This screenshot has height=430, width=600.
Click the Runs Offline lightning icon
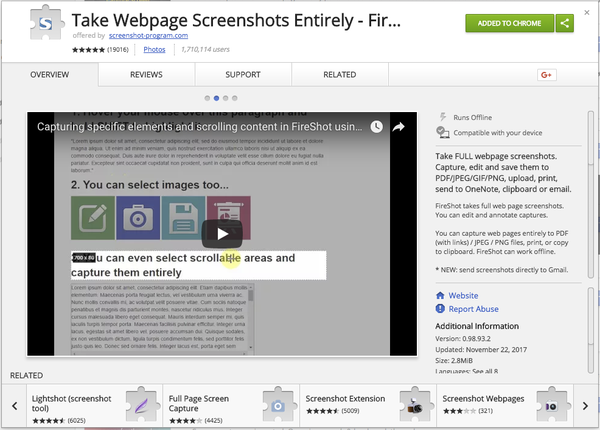(x=443, y=117)
